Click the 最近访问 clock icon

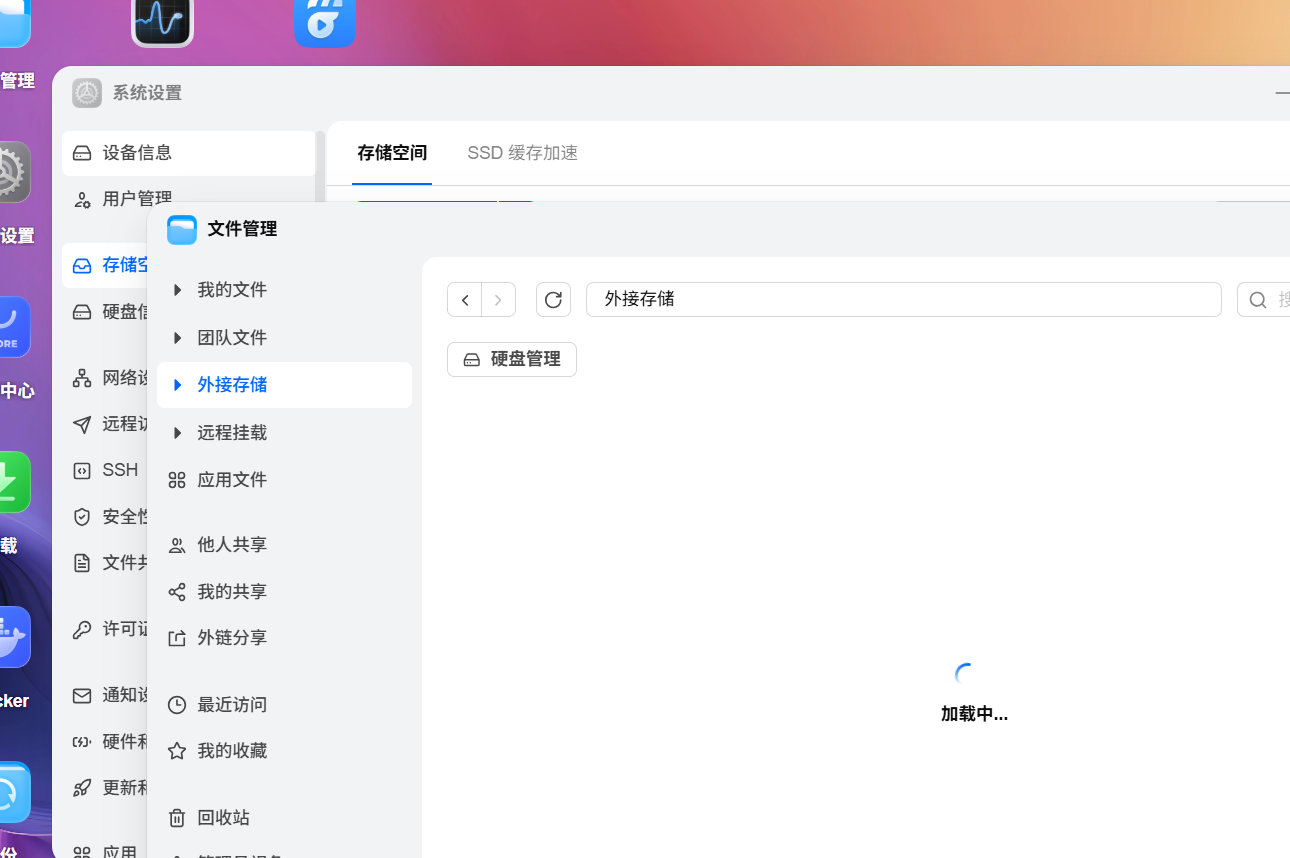point(177,705)
